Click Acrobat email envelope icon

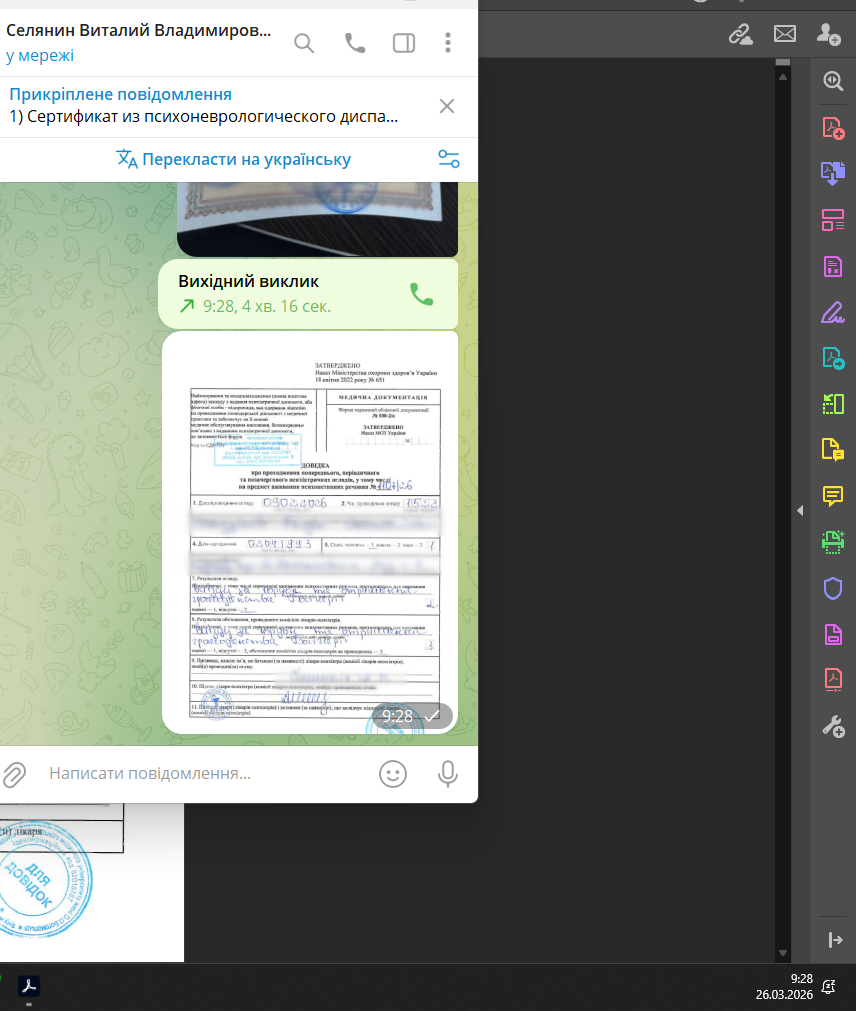tap(784, 34)
